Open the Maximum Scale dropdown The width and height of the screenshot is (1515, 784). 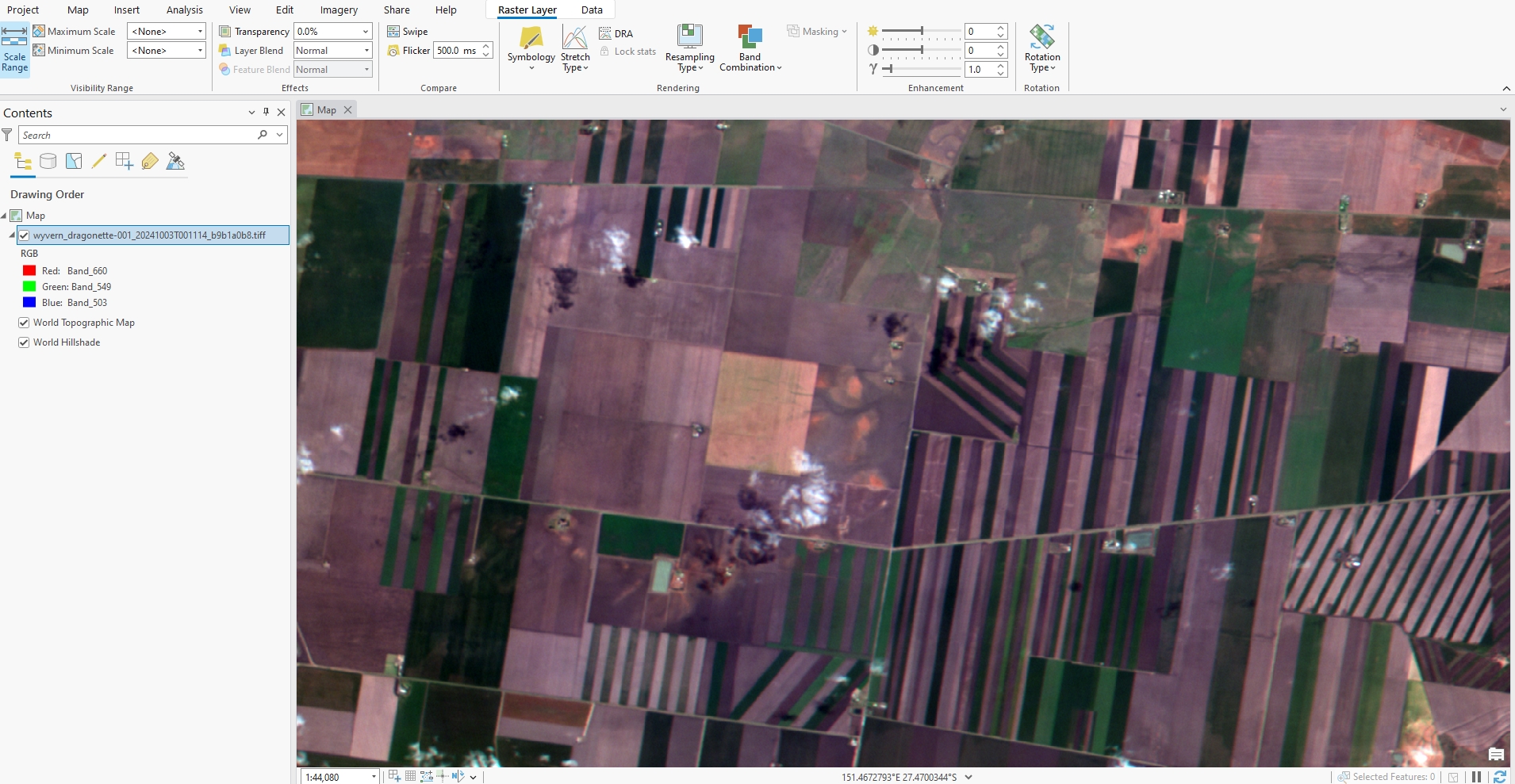(x=200, y=32)
